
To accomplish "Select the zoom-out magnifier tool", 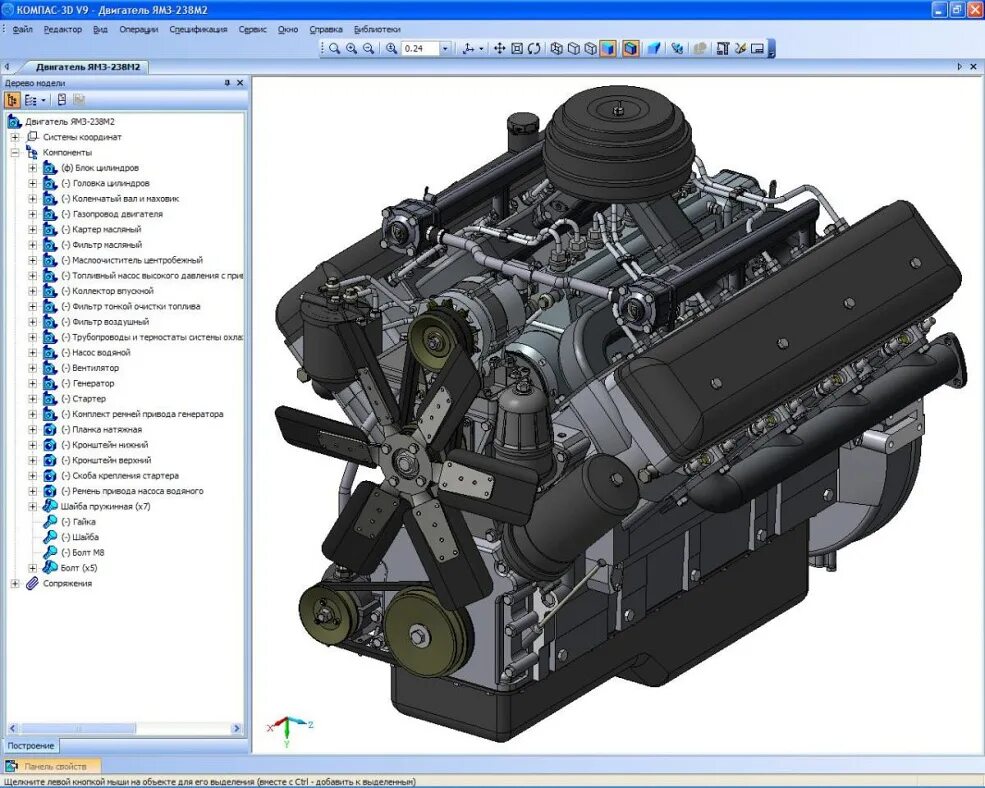I will (369, 48).
